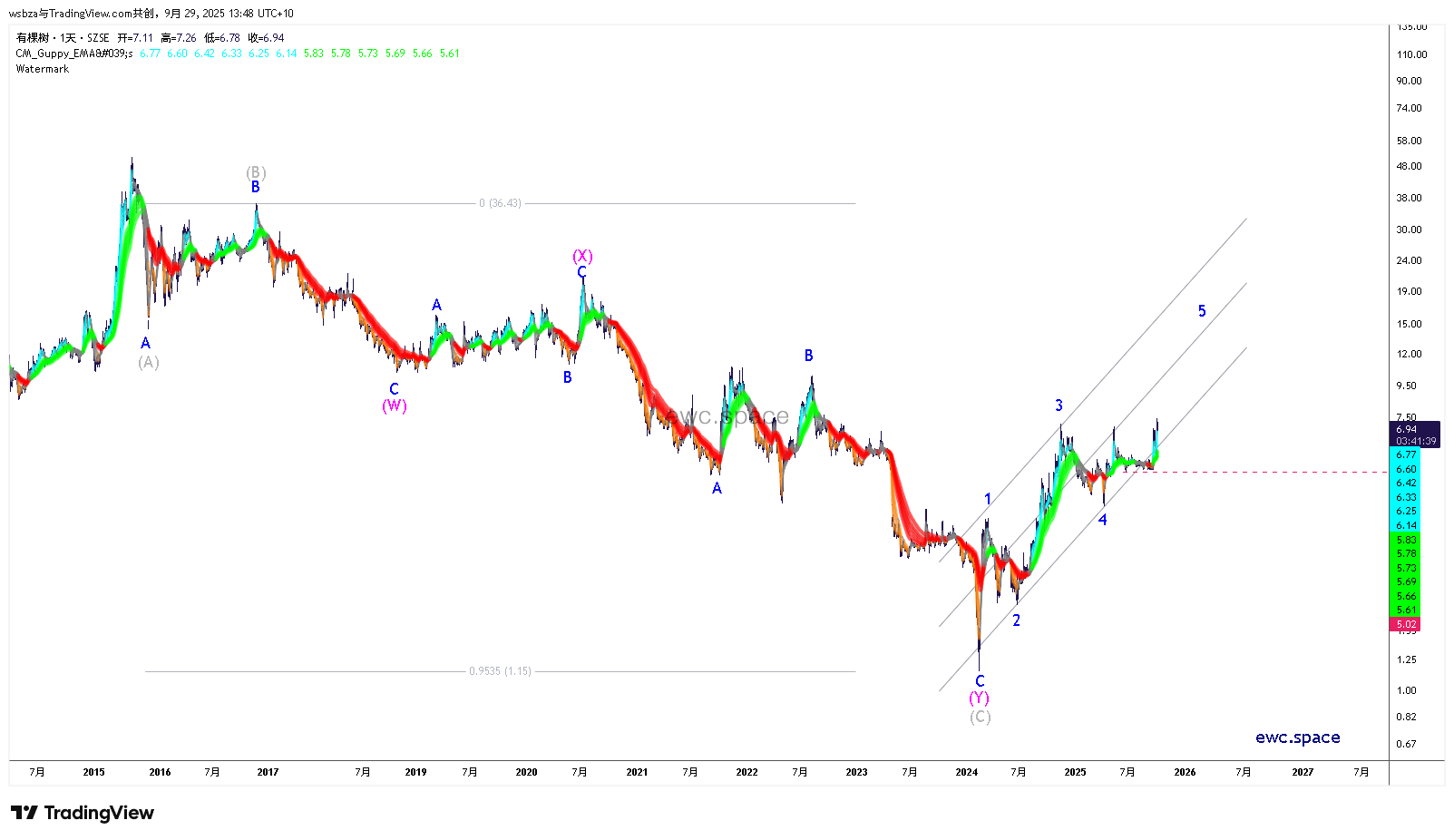Select the Fibonacci 0.9535 (1.15) level label
This screenshot has width=1454, height=840.
[500, 671]
